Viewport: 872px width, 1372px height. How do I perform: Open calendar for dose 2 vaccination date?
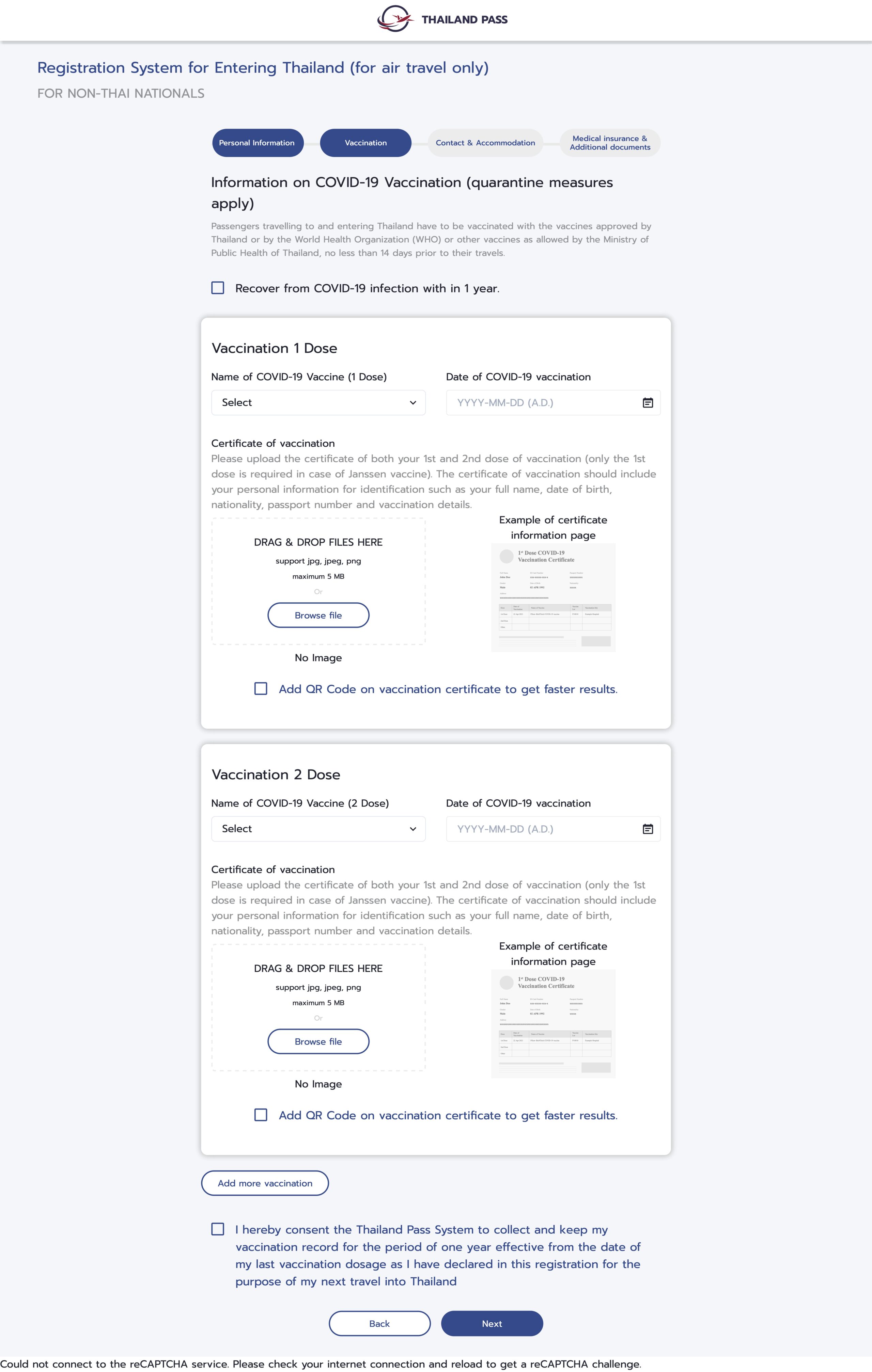point(648,829)
